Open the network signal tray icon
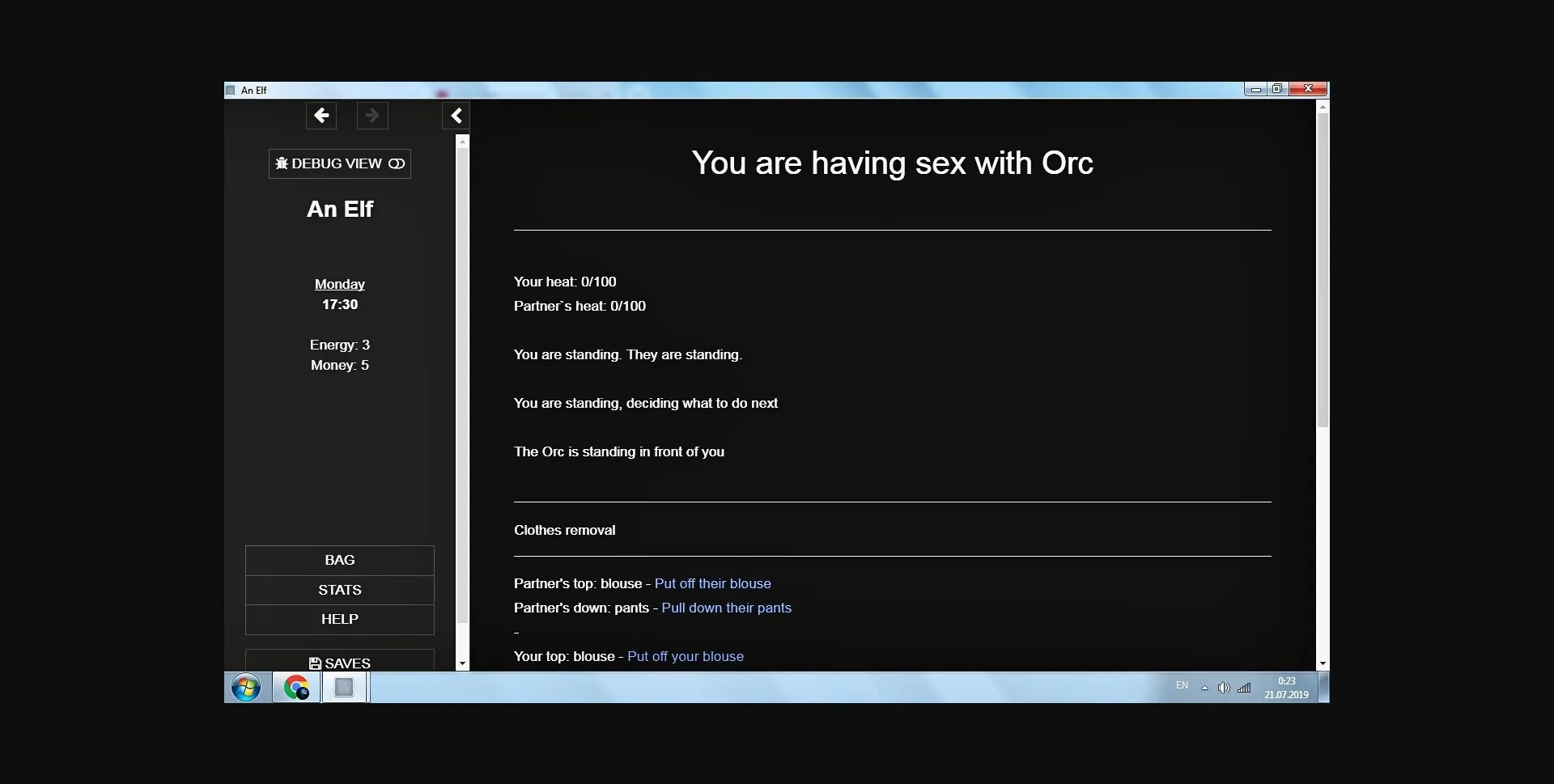Viewport: 1554px width, 784px height. (1244, 688)
